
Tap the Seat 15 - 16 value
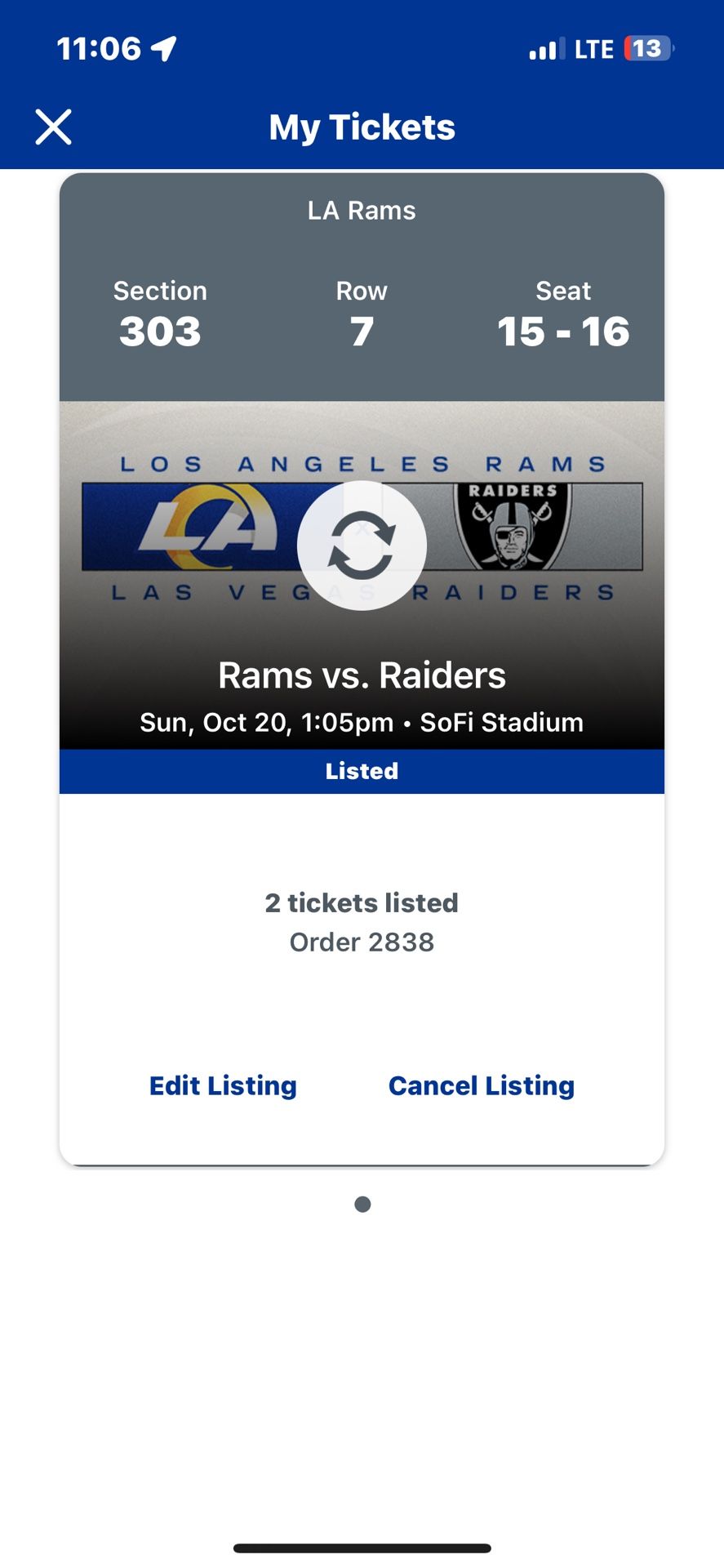(x=563, y=331)
